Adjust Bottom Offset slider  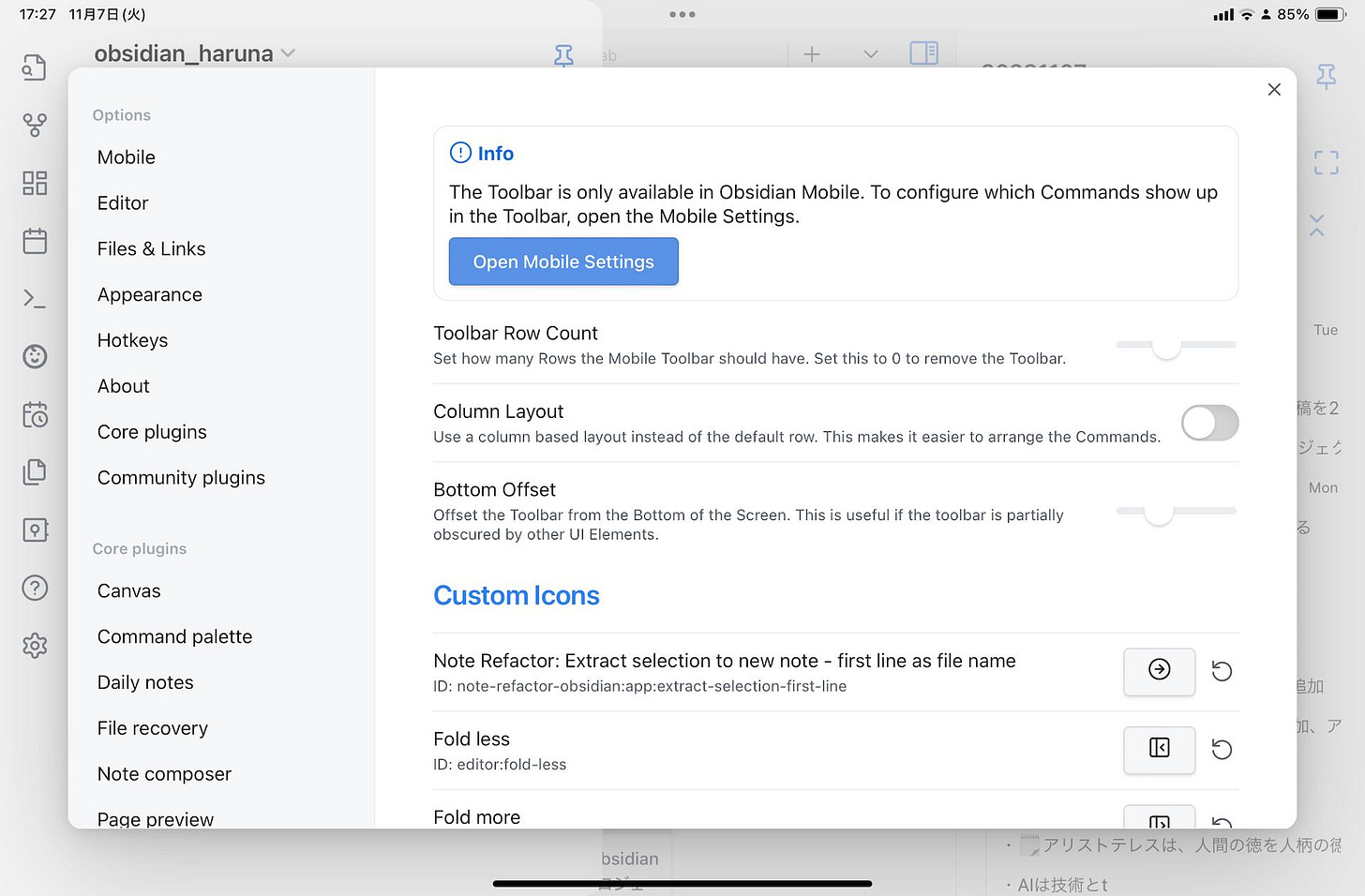pos(1176,512)
